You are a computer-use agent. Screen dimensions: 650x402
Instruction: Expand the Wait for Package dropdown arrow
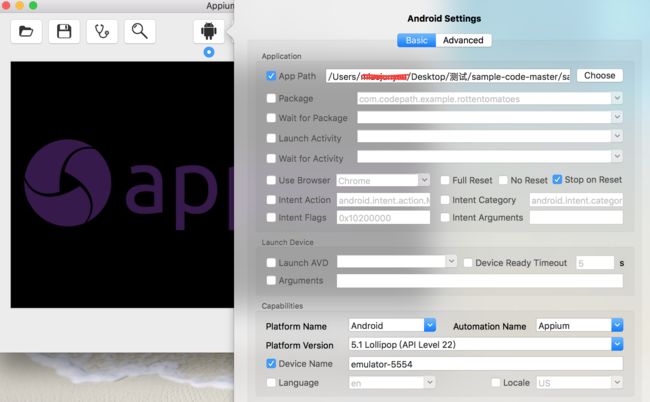[x=617, y=117]
